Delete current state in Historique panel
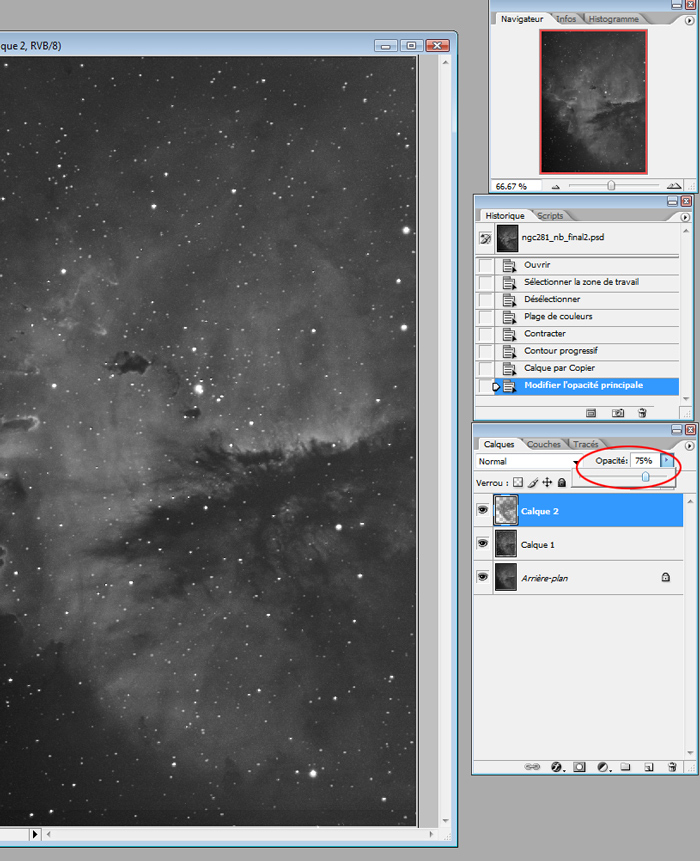Screen dimensions: 700x861 642,413
